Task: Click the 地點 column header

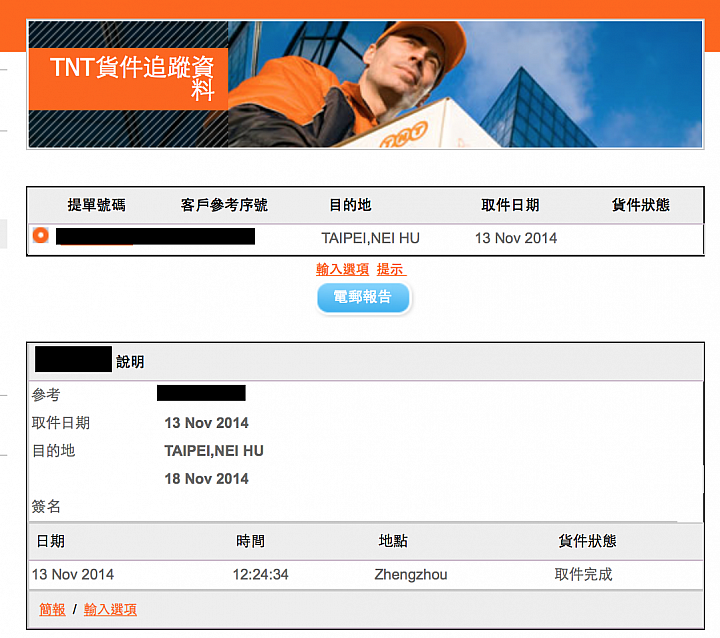Action: (393, 541)
